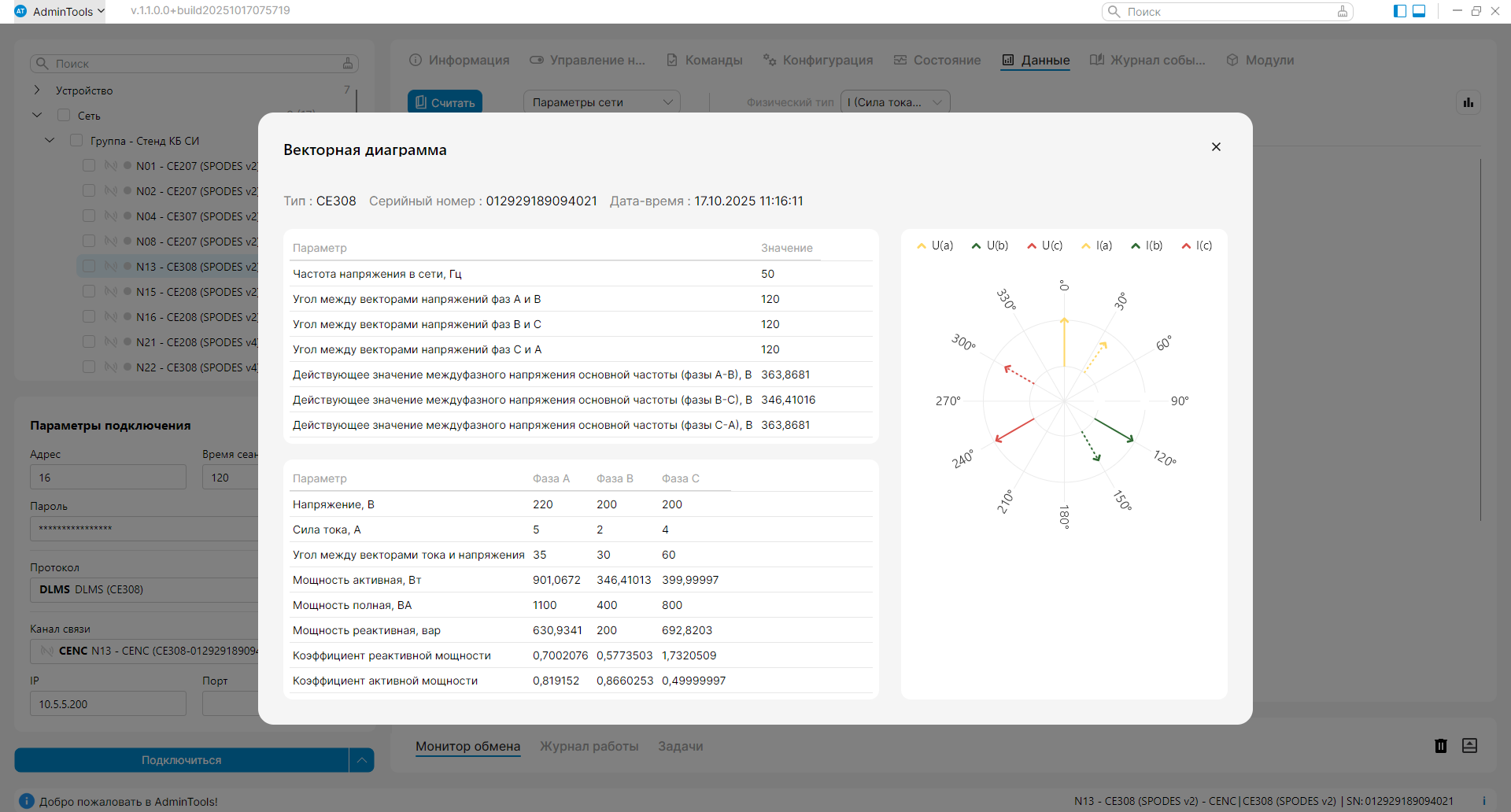Click the IP address input field
The image size is (1511, 812).
[108, 703]
